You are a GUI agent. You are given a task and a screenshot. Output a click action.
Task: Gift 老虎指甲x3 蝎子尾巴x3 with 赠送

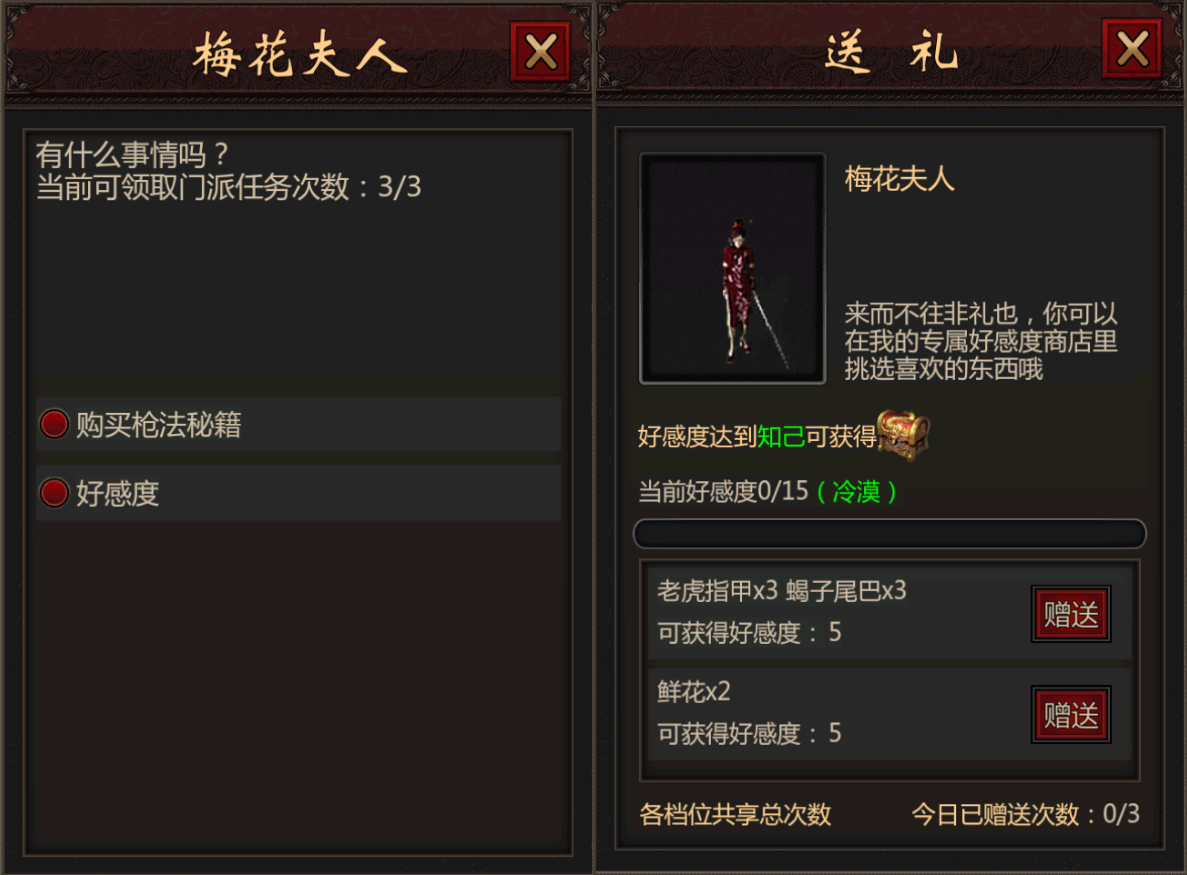(1070, 614)
